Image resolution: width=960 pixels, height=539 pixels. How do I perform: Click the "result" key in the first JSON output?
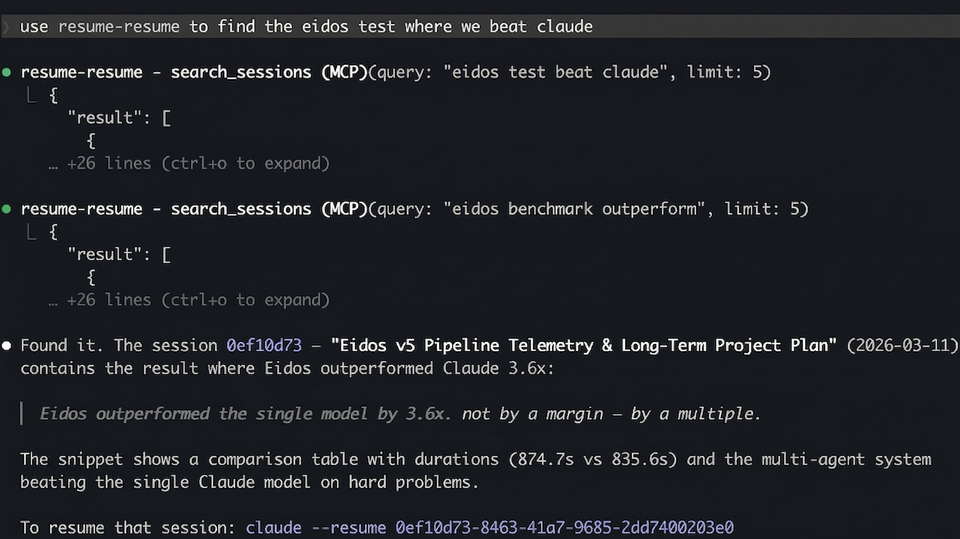point(105,118)
